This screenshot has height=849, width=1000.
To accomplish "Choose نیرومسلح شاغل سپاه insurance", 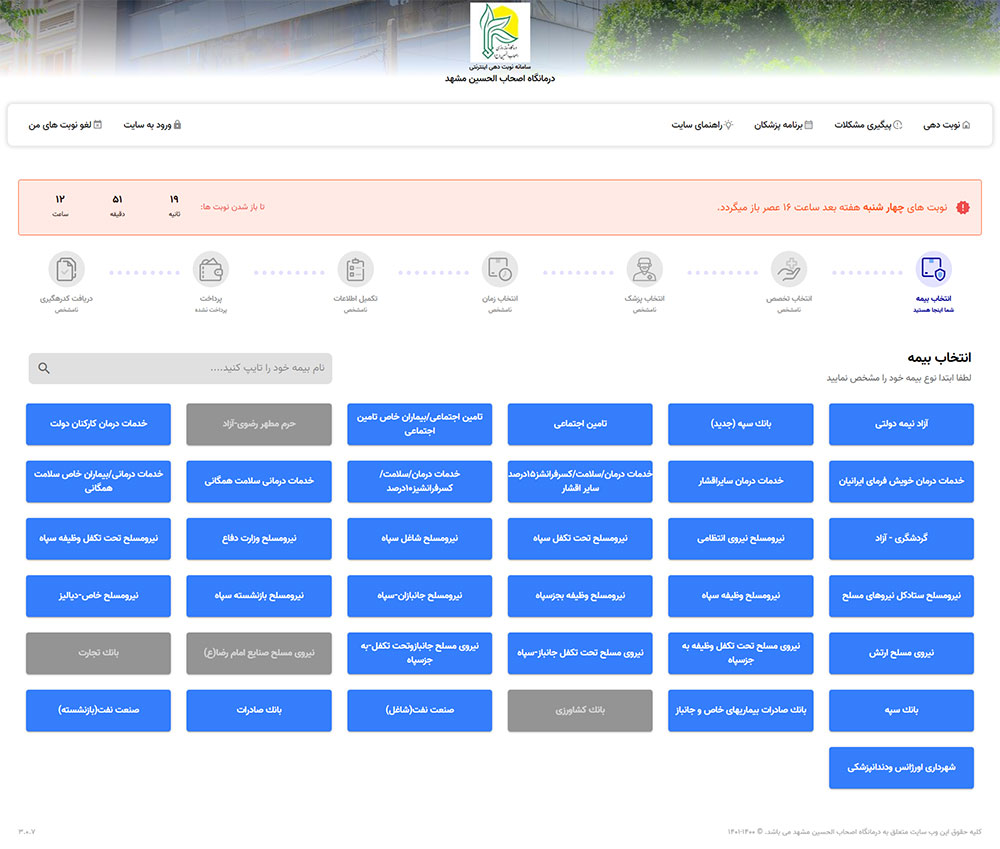I will pyautogui.click(x=420, y=539).
